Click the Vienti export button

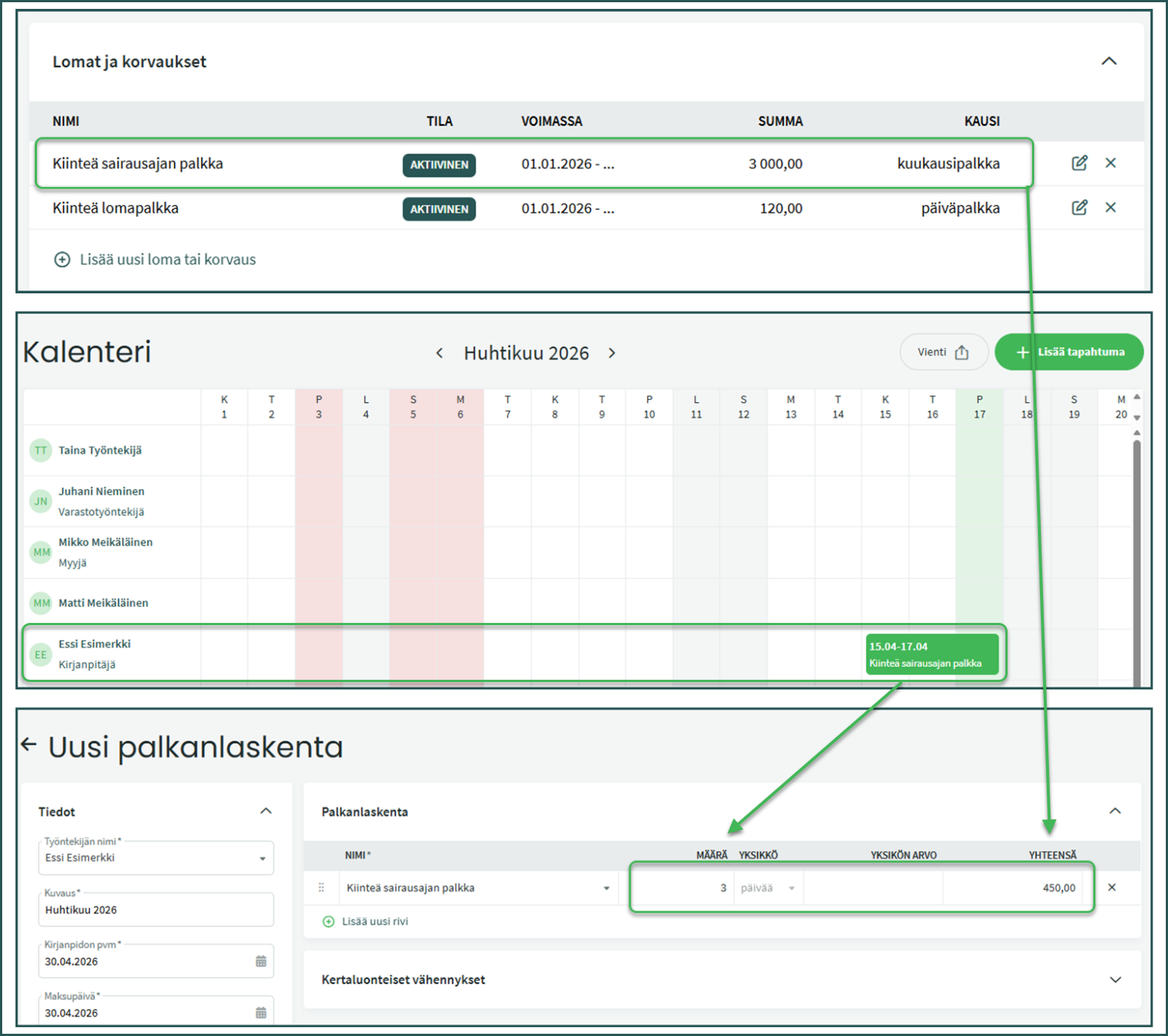pos(943,352)
